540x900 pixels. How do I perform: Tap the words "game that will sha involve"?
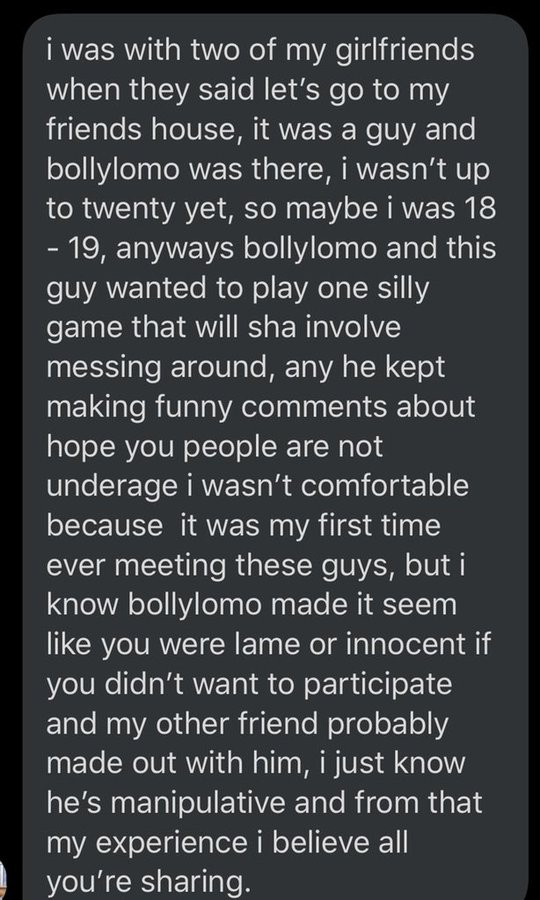point(223,329)
